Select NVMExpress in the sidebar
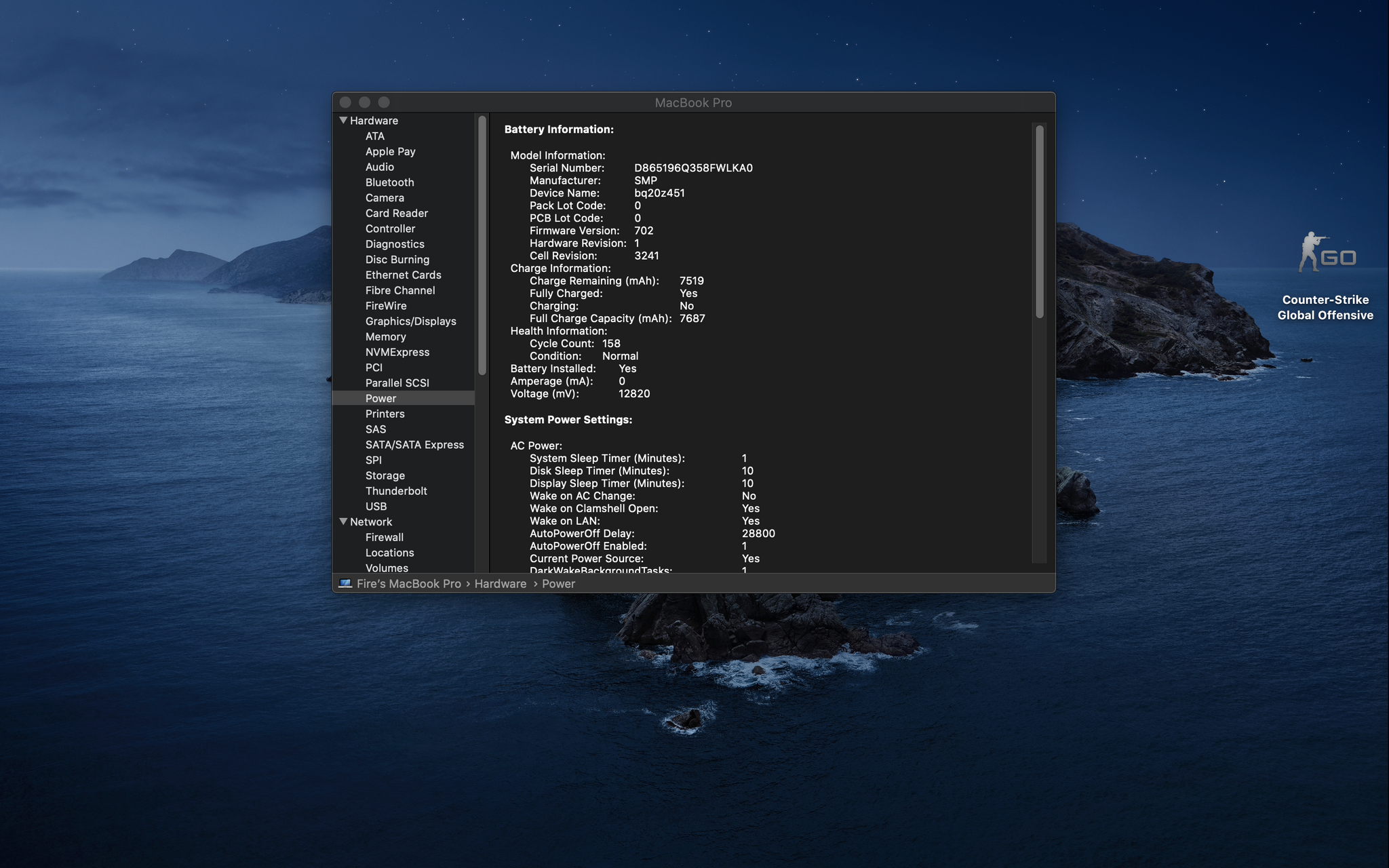This screenshot has width=1389, height=868. pyautogui.click(x=397, y=353)
